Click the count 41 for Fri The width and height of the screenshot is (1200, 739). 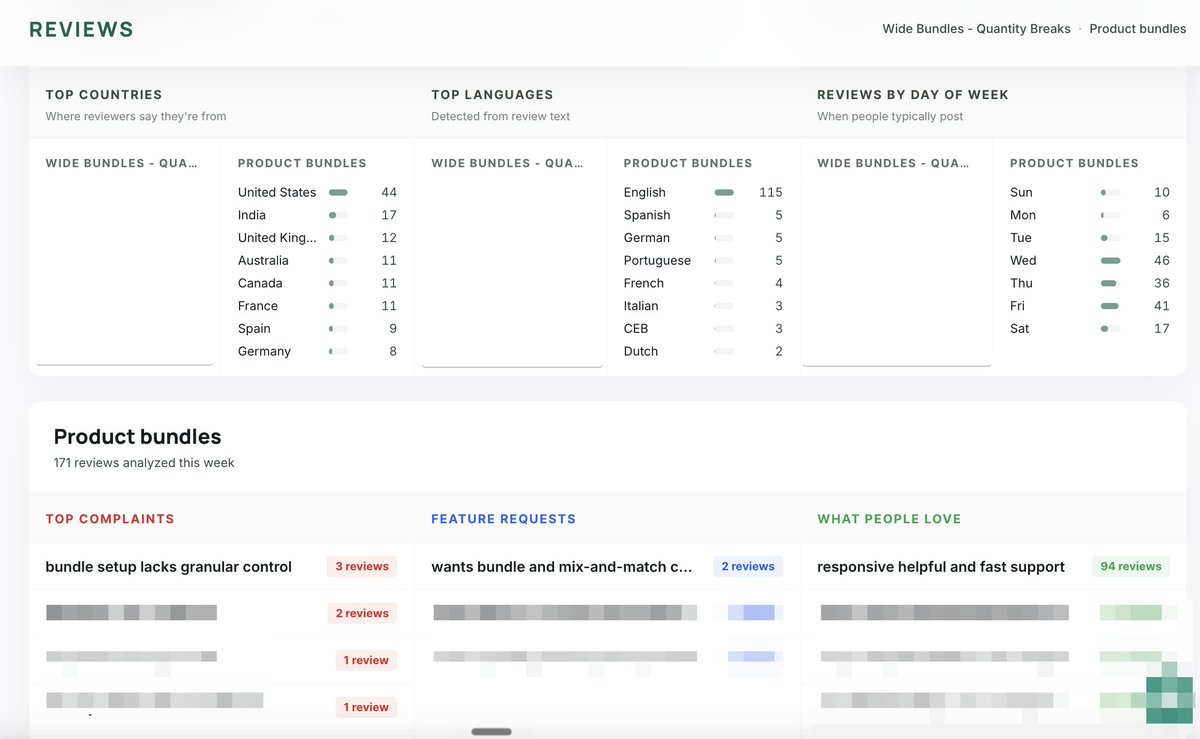point(1161,306)
